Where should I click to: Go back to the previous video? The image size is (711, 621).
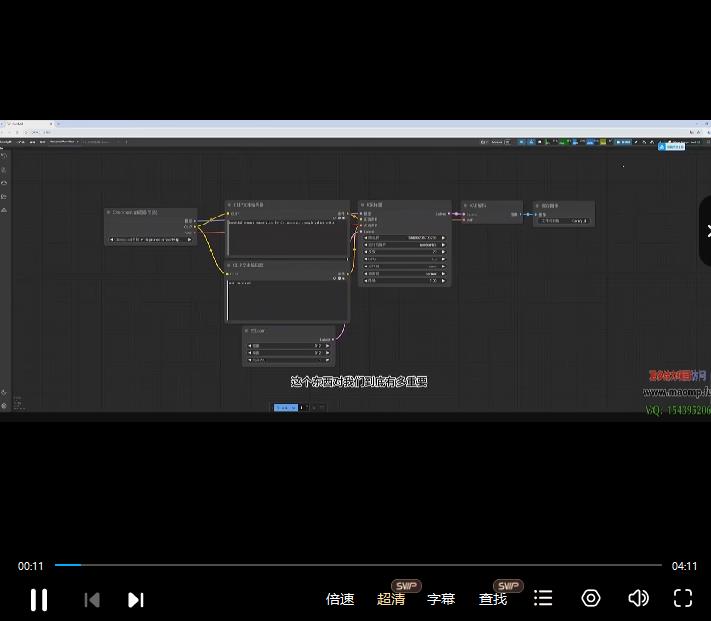(x=92, y=600)
